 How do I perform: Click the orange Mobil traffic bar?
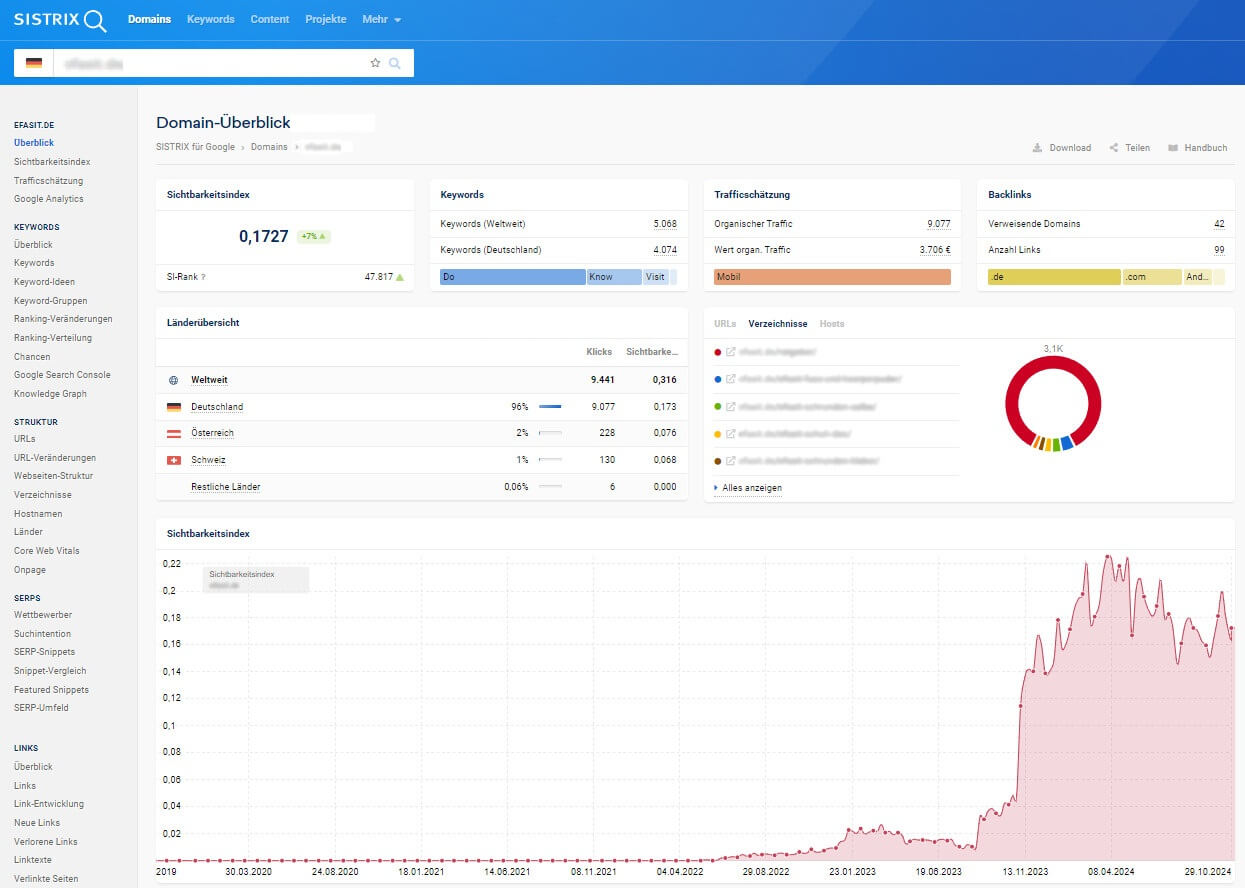(x=832, y=277)
